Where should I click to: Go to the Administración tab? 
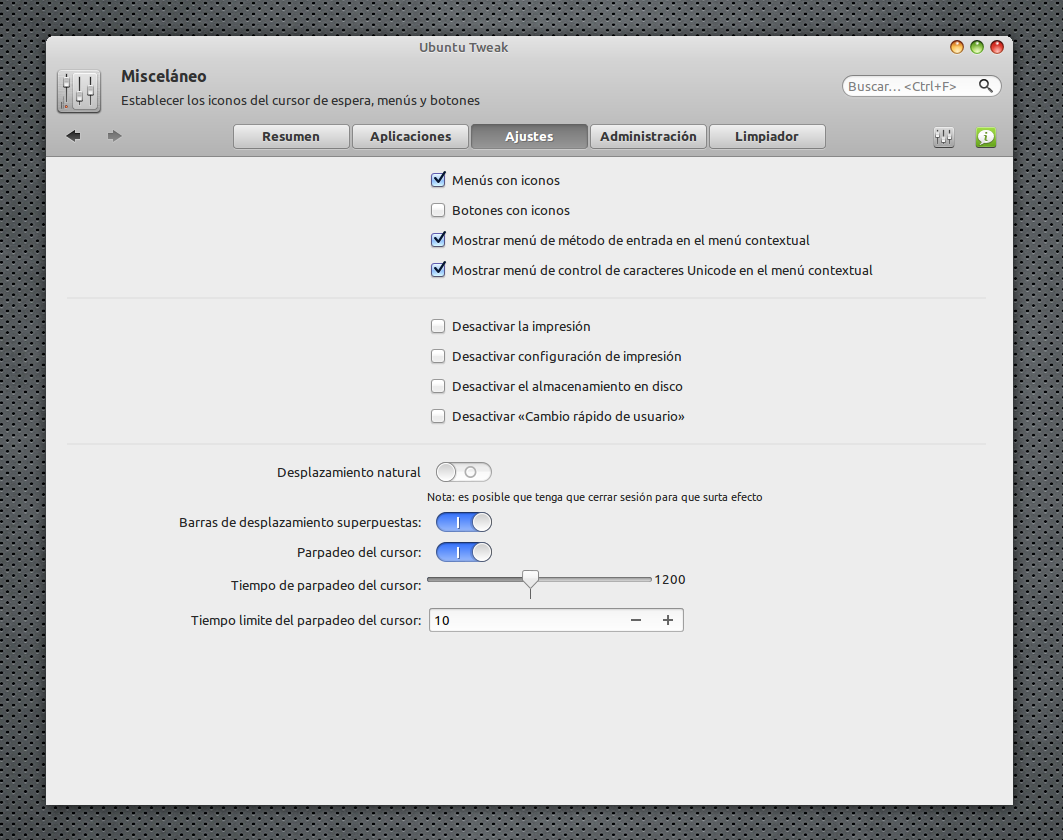(x=648, y=136)
